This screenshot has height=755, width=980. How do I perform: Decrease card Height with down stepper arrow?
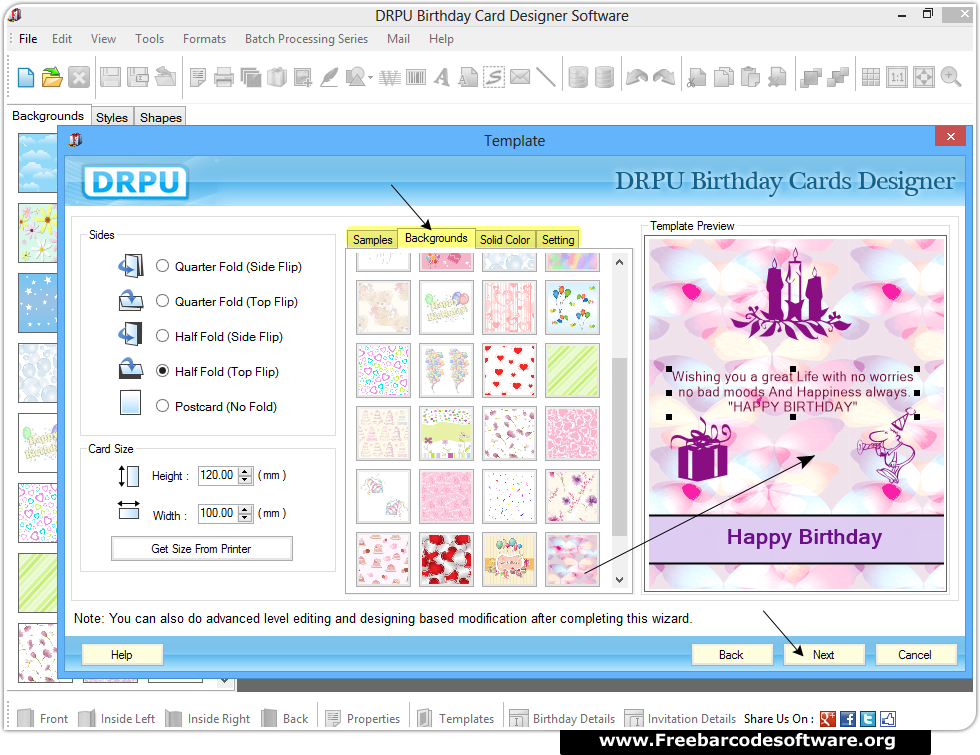[x=246, y=479]
